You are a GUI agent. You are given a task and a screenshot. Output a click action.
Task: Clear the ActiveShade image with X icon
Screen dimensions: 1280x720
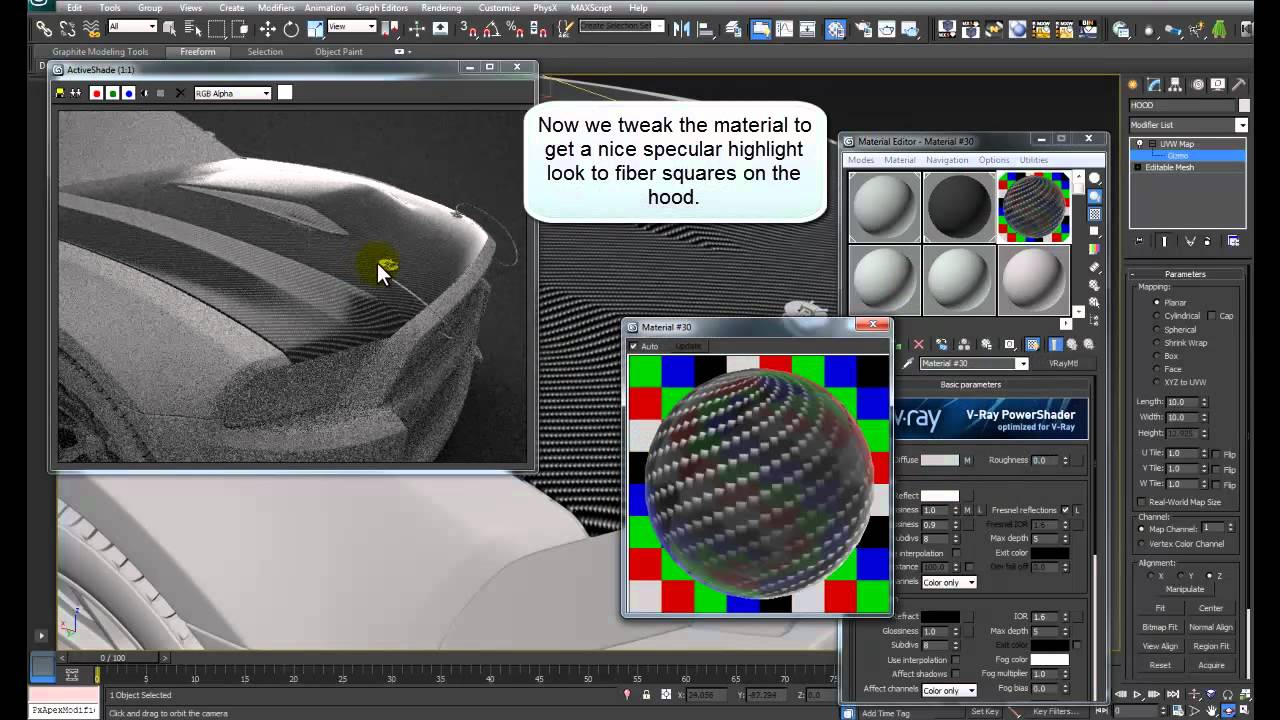[x=180, y=93]
